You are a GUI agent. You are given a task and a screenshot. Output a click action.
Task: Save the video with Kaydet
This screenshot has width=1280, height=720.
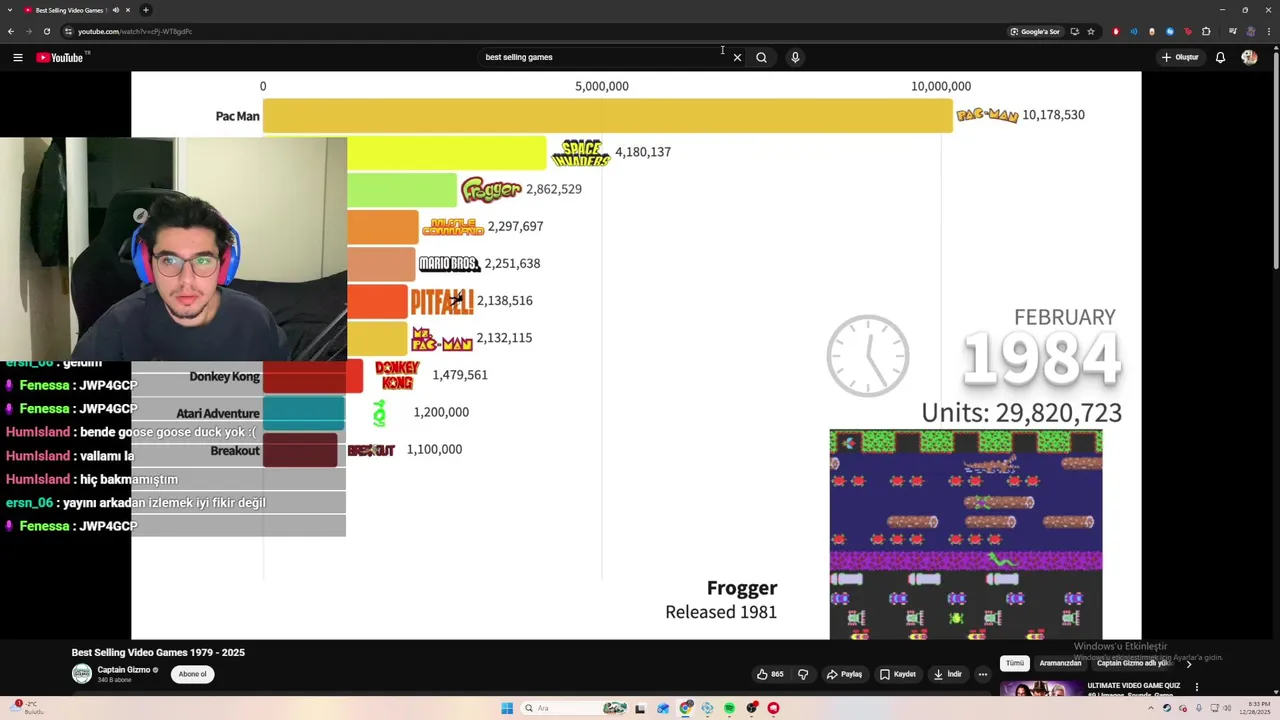tap(898, 674)
